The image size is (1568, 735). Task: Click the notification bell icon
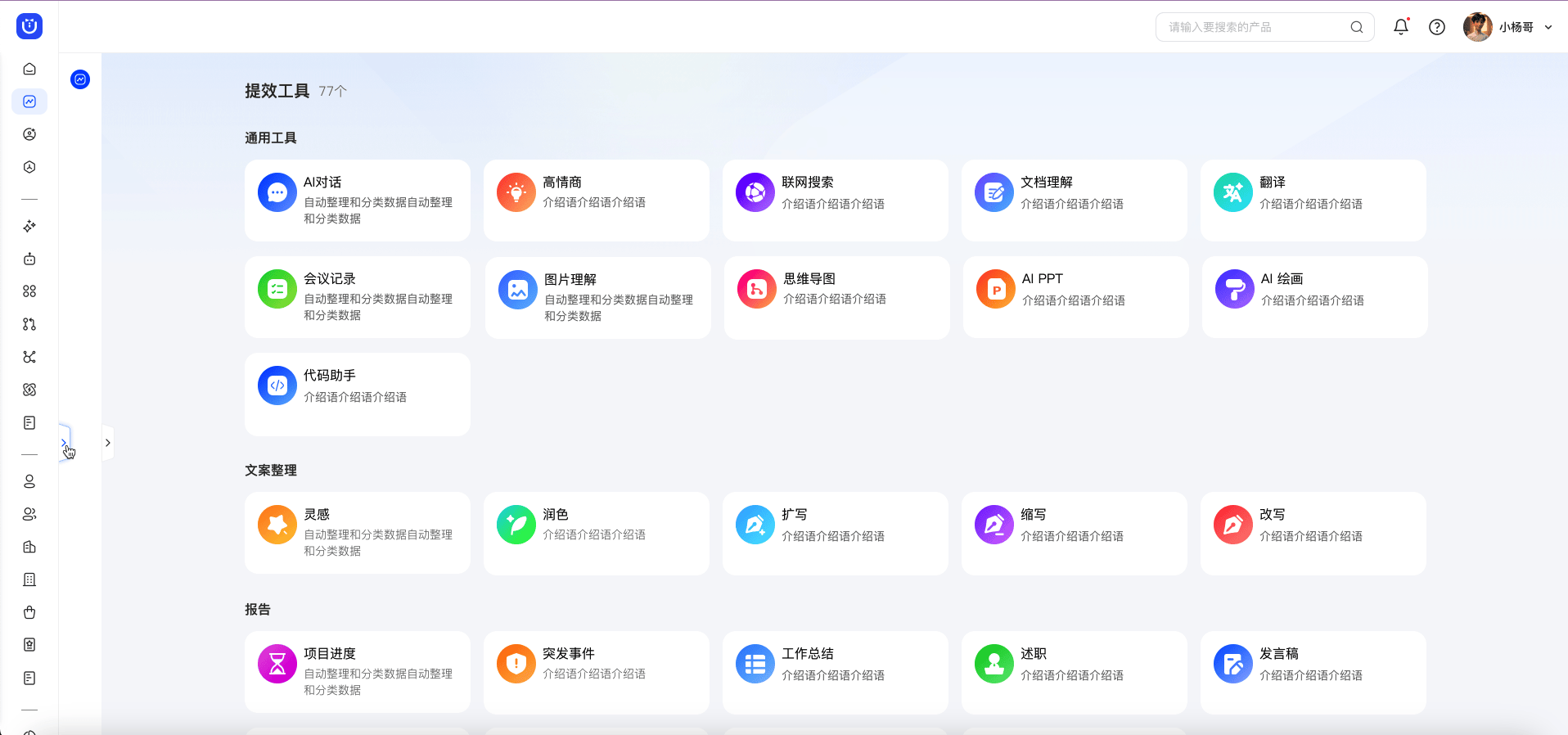1401,27
